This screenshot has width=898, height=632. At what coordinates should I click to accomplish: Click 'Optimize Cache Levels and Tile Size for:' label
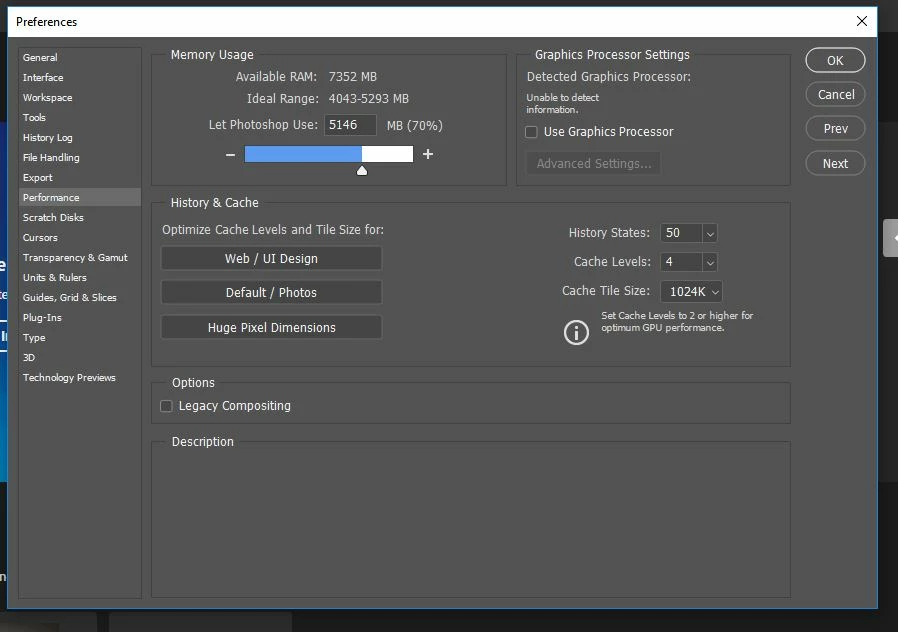[273, 230]
